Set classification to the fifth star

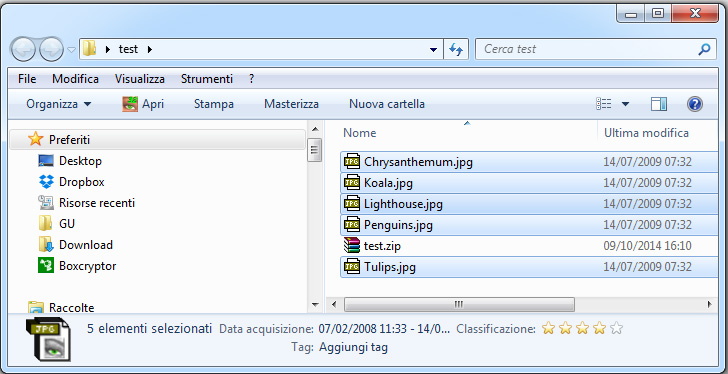pyautogui.click(x=616, y=329)
